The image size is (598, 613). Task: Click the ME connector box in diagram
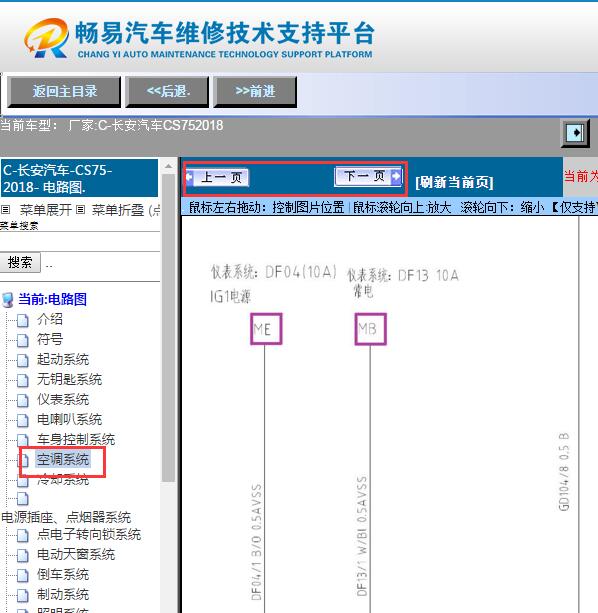tap(266, 329)
